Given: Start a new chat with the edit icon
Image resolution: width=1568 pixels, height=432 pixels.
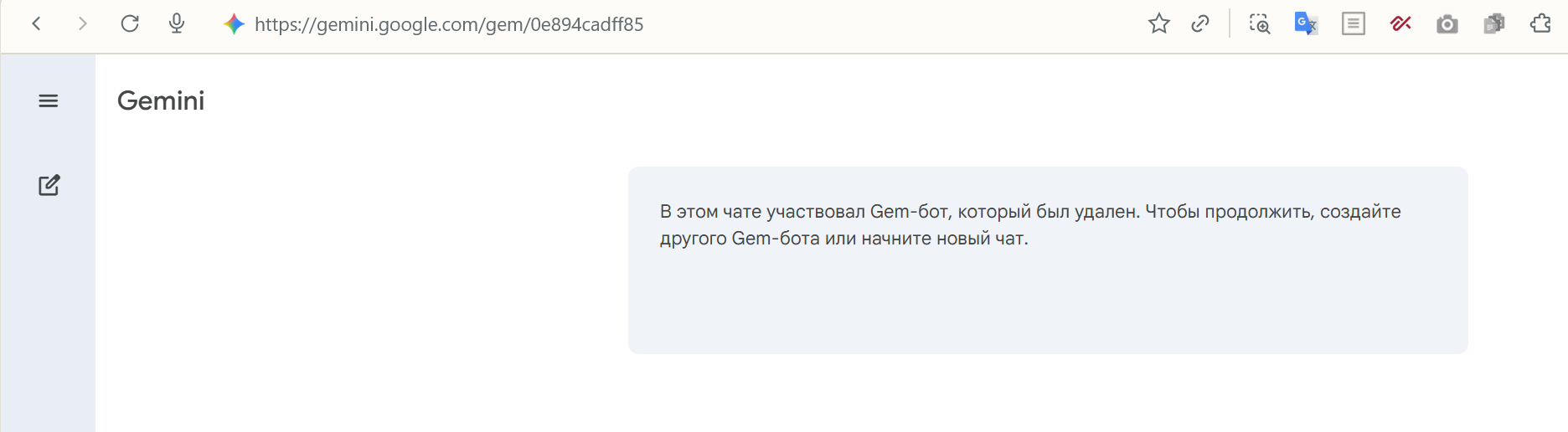Looking at the screenshot, I should [x=49, y=185].
